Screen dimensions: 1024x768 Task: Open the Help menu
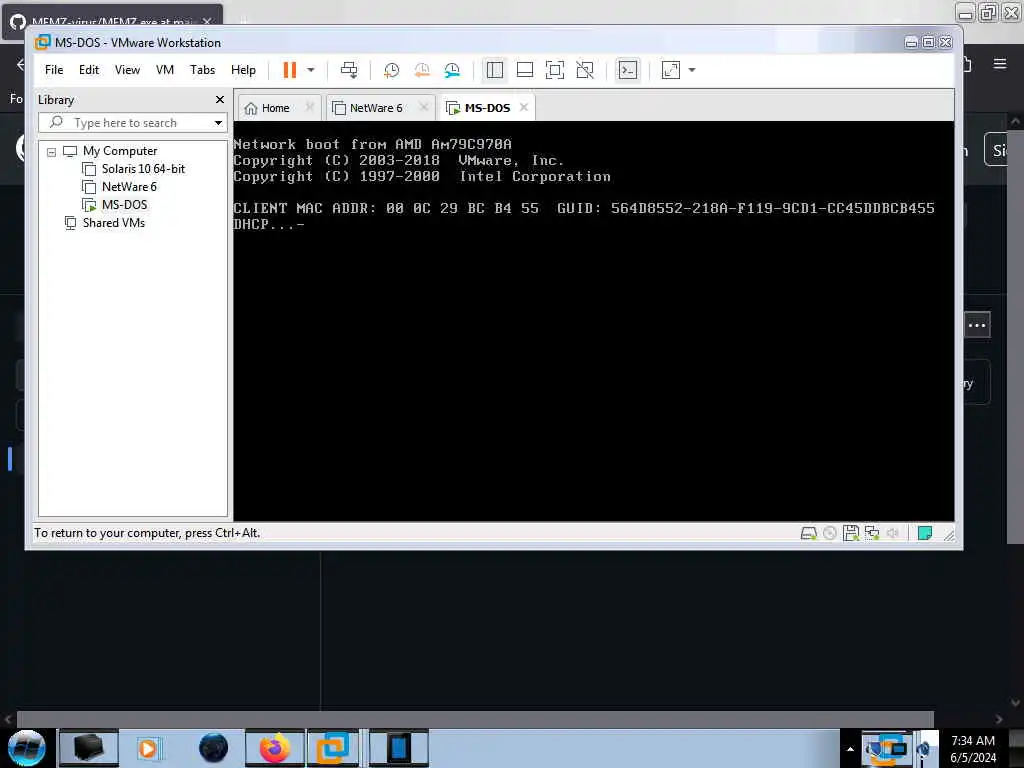click(244, 70)
